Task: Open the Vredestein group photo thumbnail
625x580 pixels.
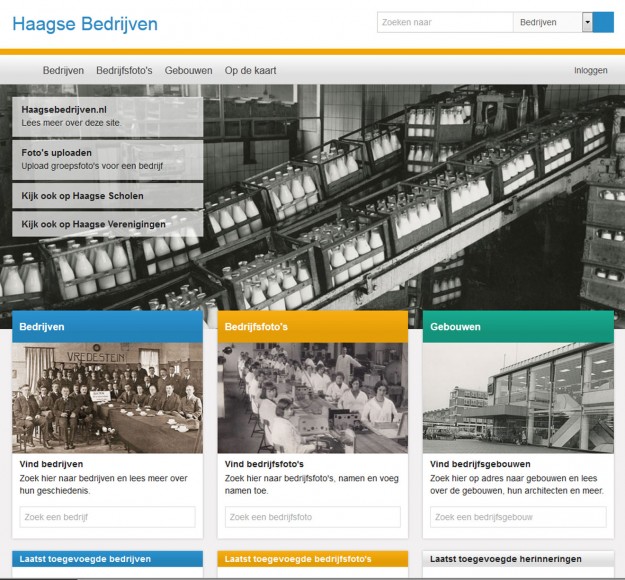Action: click(x=107, y=398)
